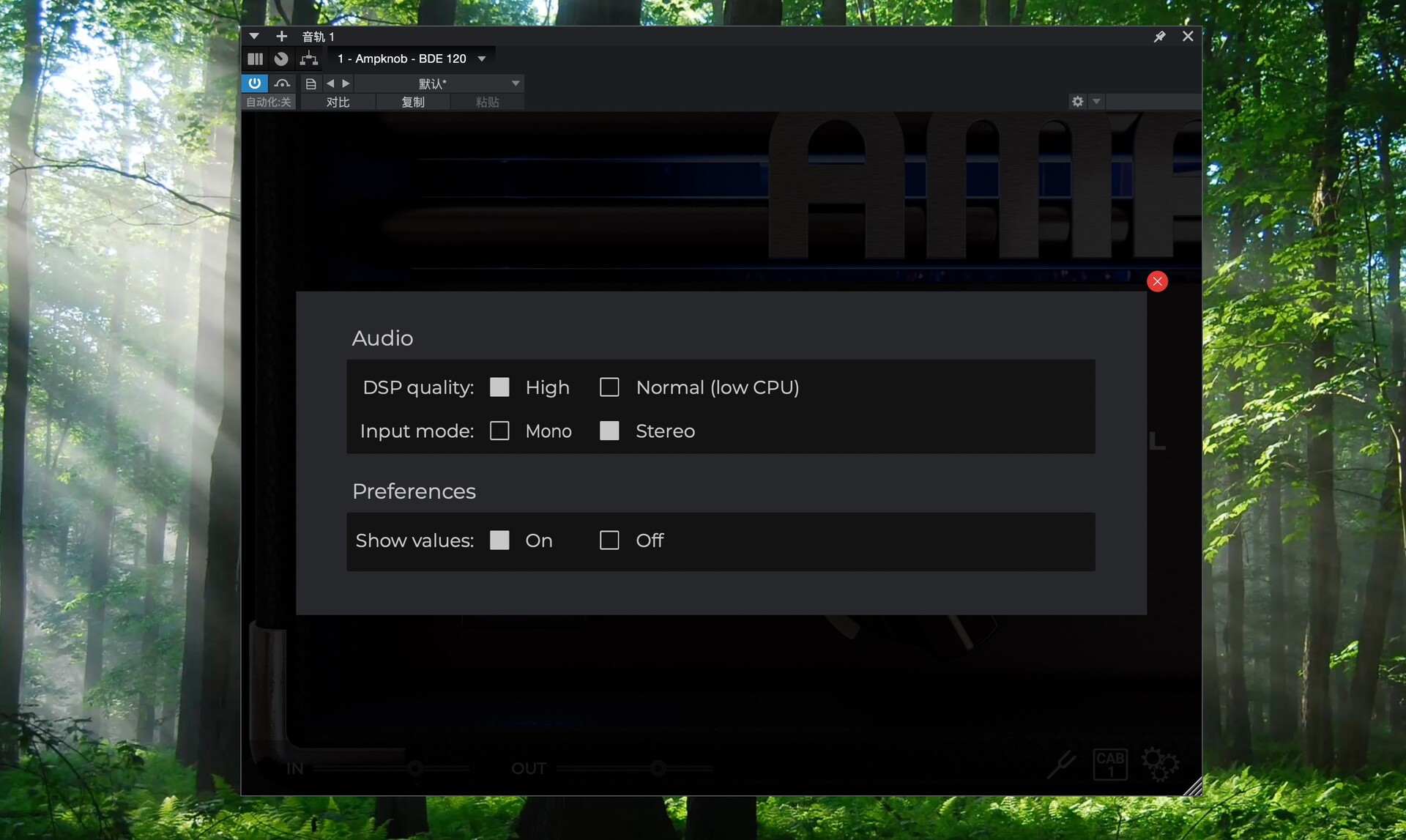Select Normal (low CPU) DSP quality
The height and width of the screenshot is (840, 1406).
[x=609, y=387]
